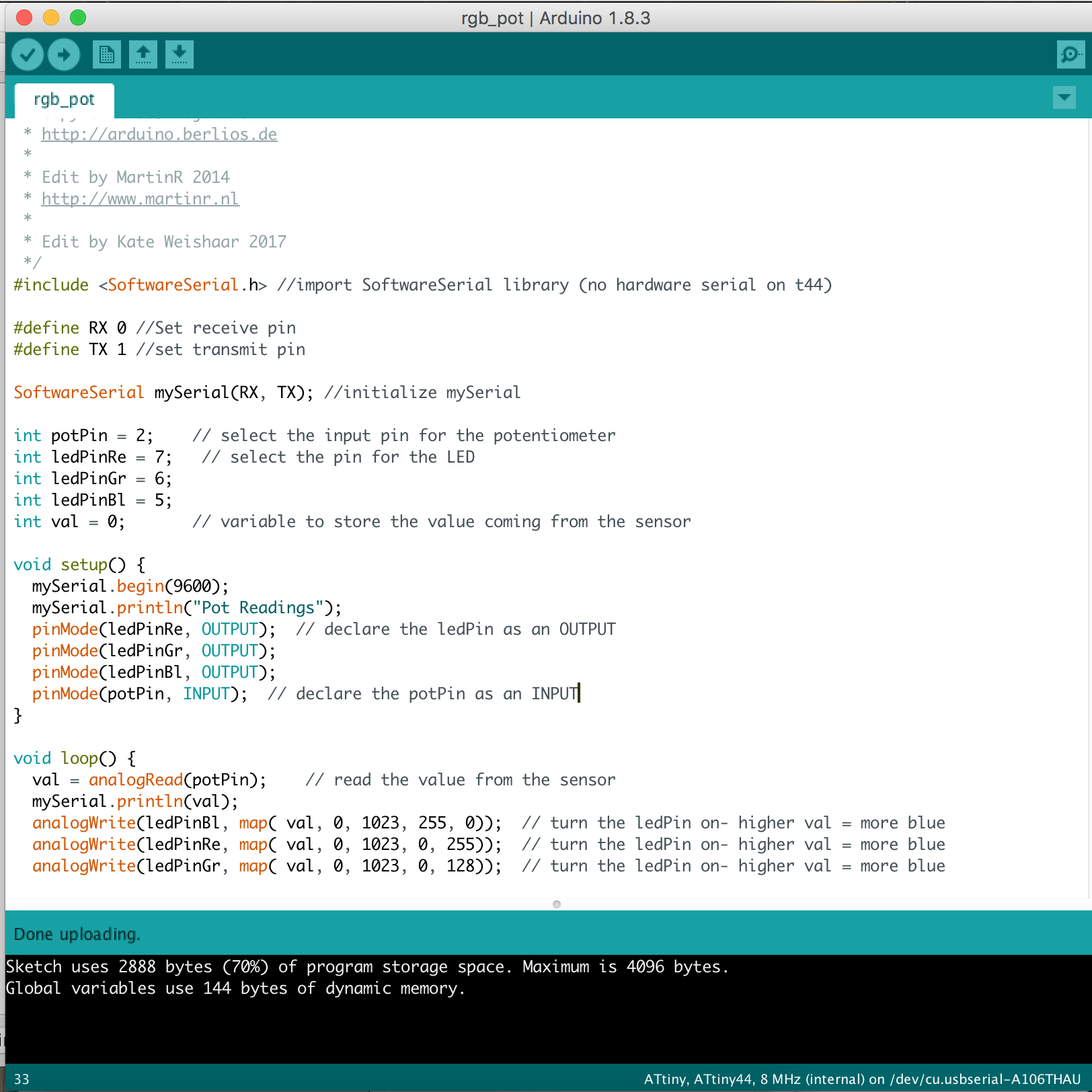Click the analogWrite(ledPinGr, ...) line

pyautogui.click(x=489, y=865)
